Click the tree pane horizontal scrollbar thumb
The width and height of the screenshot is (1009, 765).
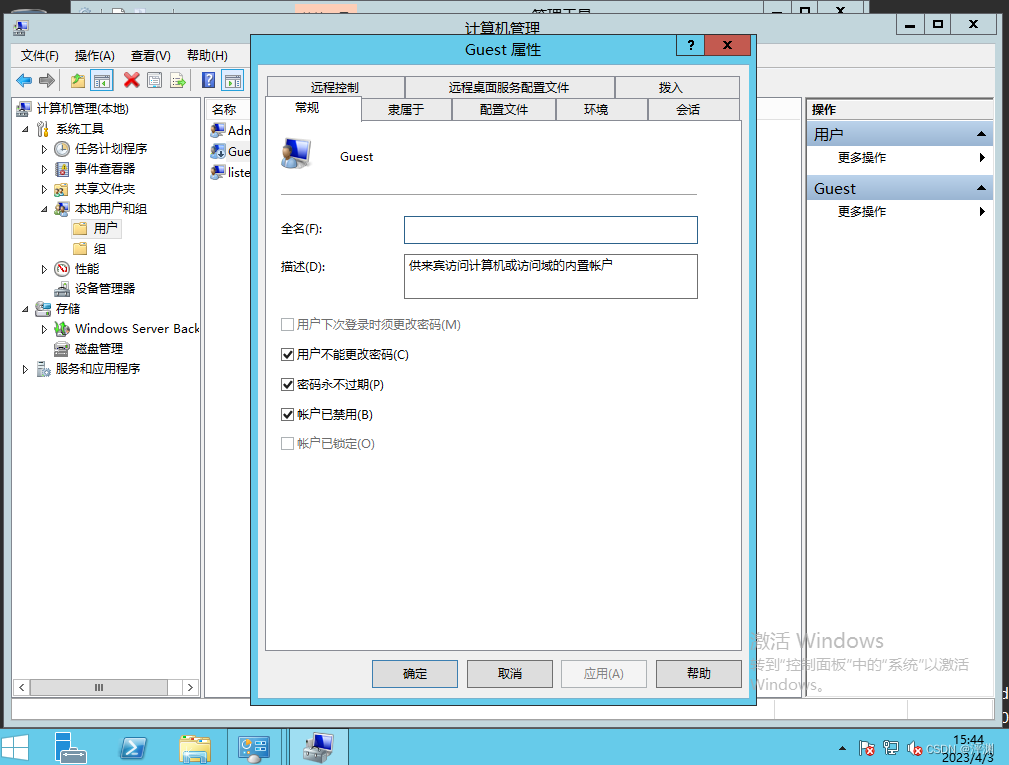point(98,687)
